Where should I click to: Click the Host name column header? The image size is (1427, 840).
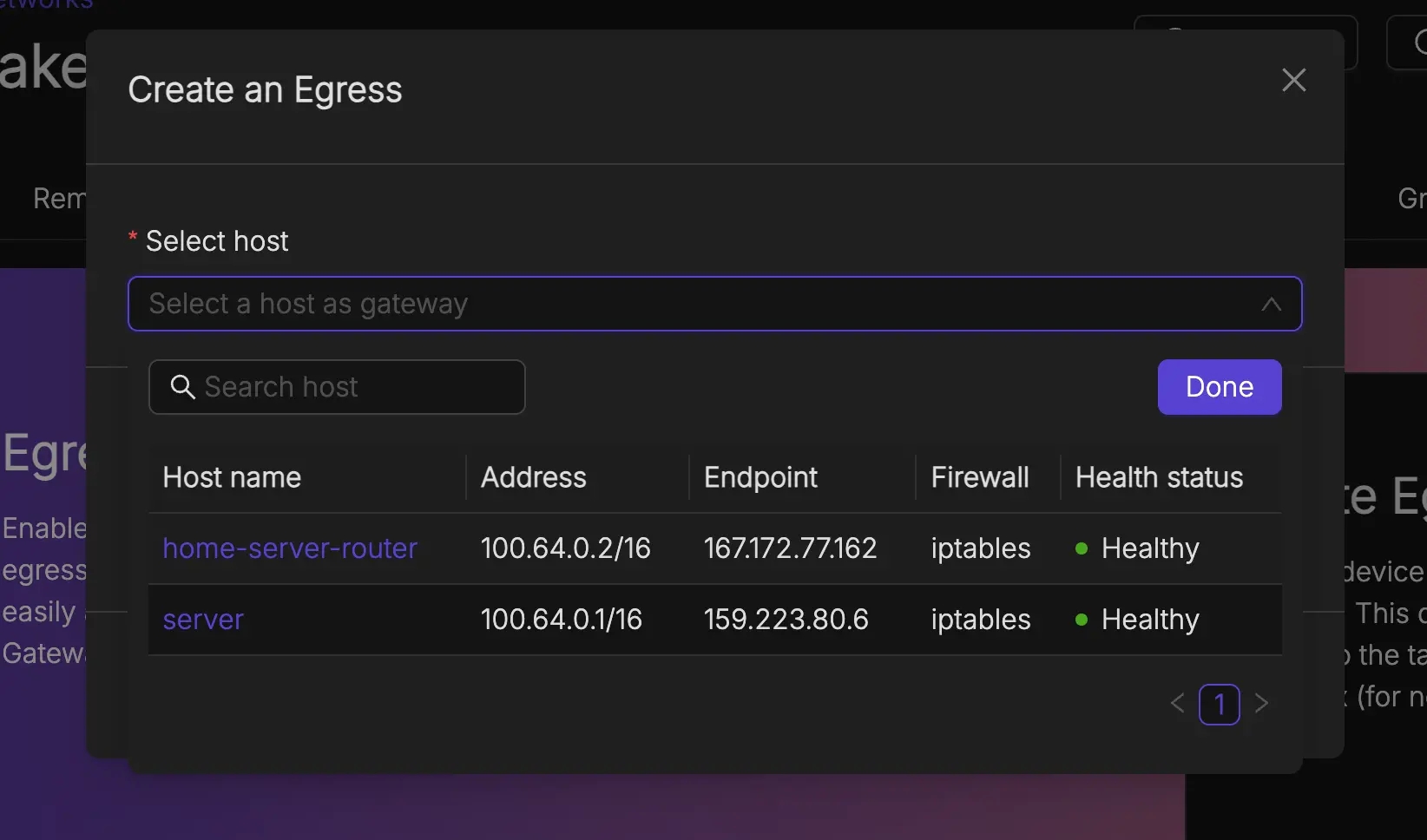[x=232, y=477]
